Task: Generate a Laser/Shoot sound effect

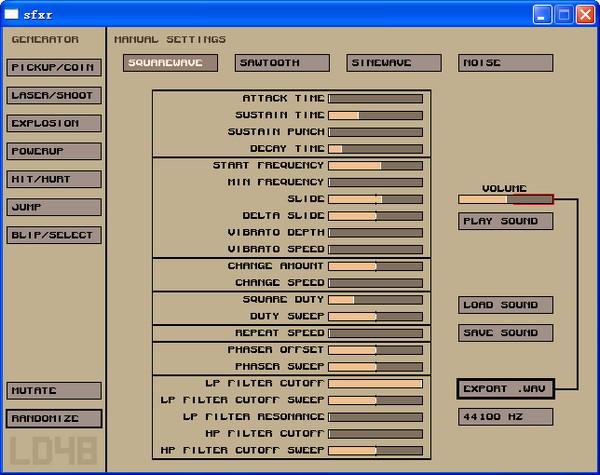Action: click(54, 96)
